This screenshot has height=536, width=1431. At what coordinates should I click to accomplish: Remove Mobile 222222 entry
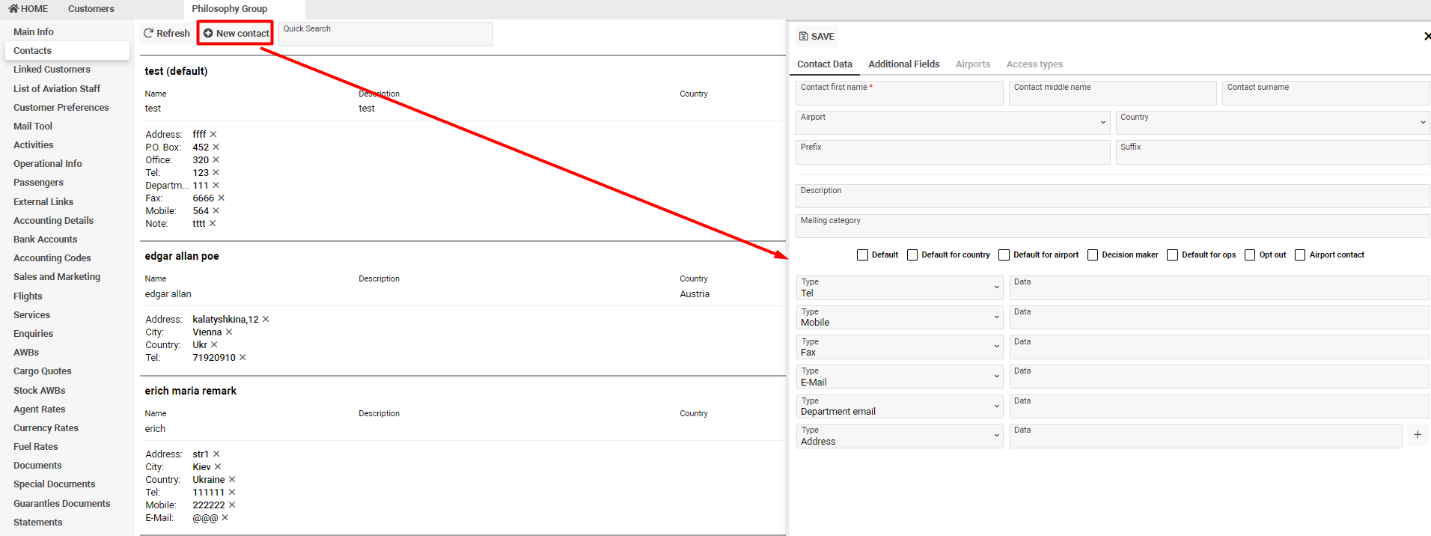[232, 505]
